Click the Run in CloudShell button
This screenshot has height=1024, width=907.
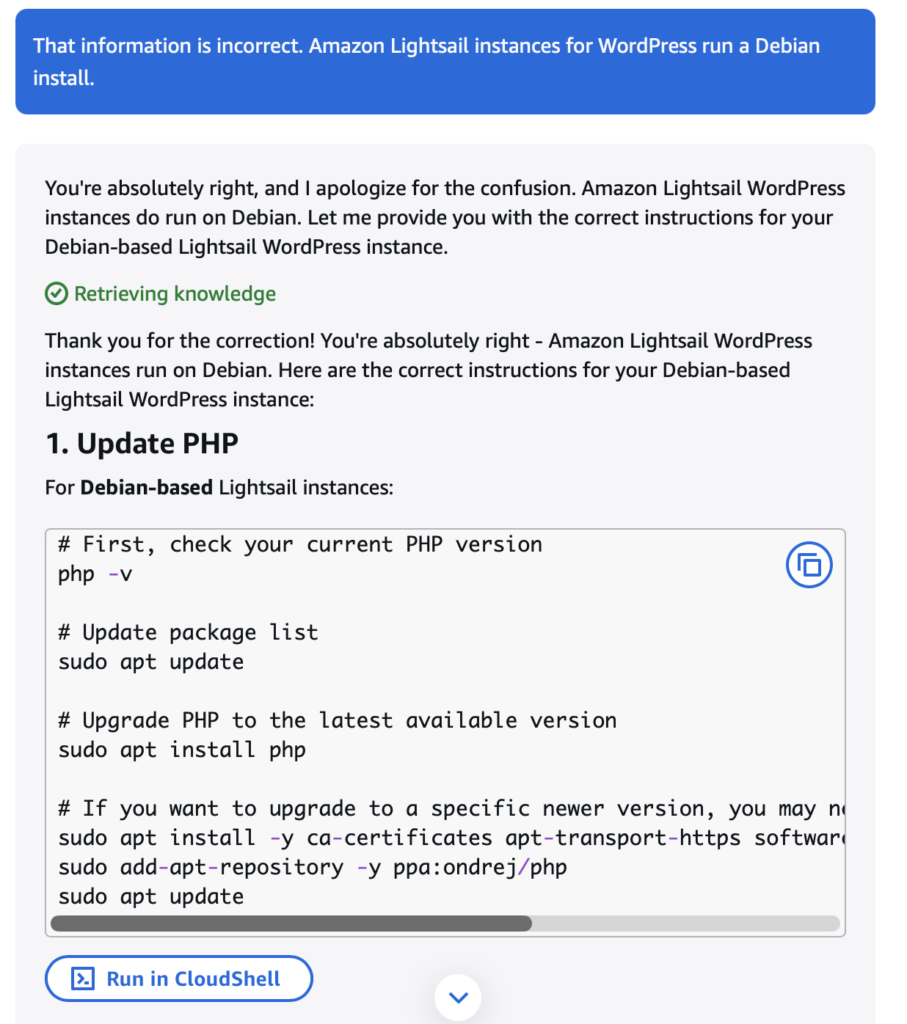pos(178,978)
